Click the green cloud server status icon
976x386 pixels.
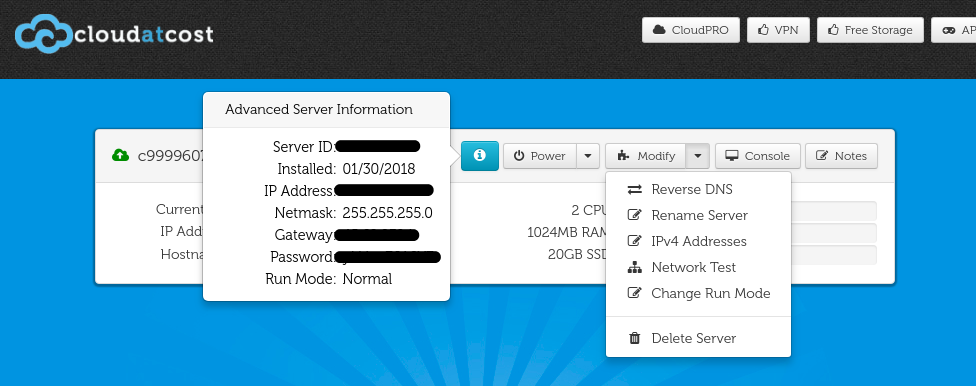click(121, 156)
